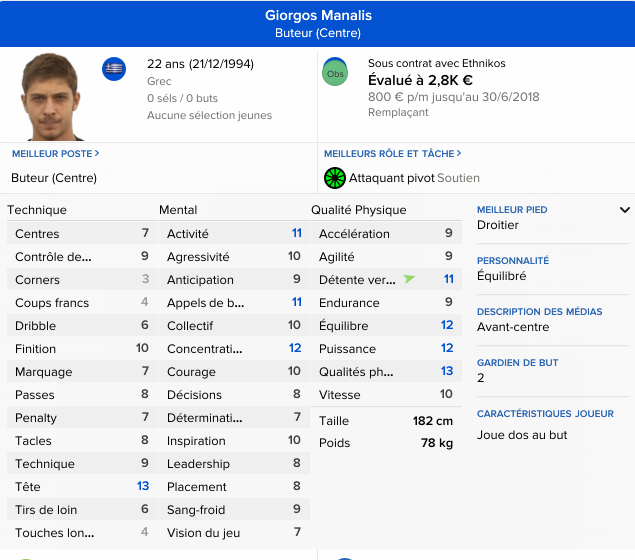Click the Technique attributes column header
The height and width of the screenshot is (560, 635).
click(x=37, y=210)
